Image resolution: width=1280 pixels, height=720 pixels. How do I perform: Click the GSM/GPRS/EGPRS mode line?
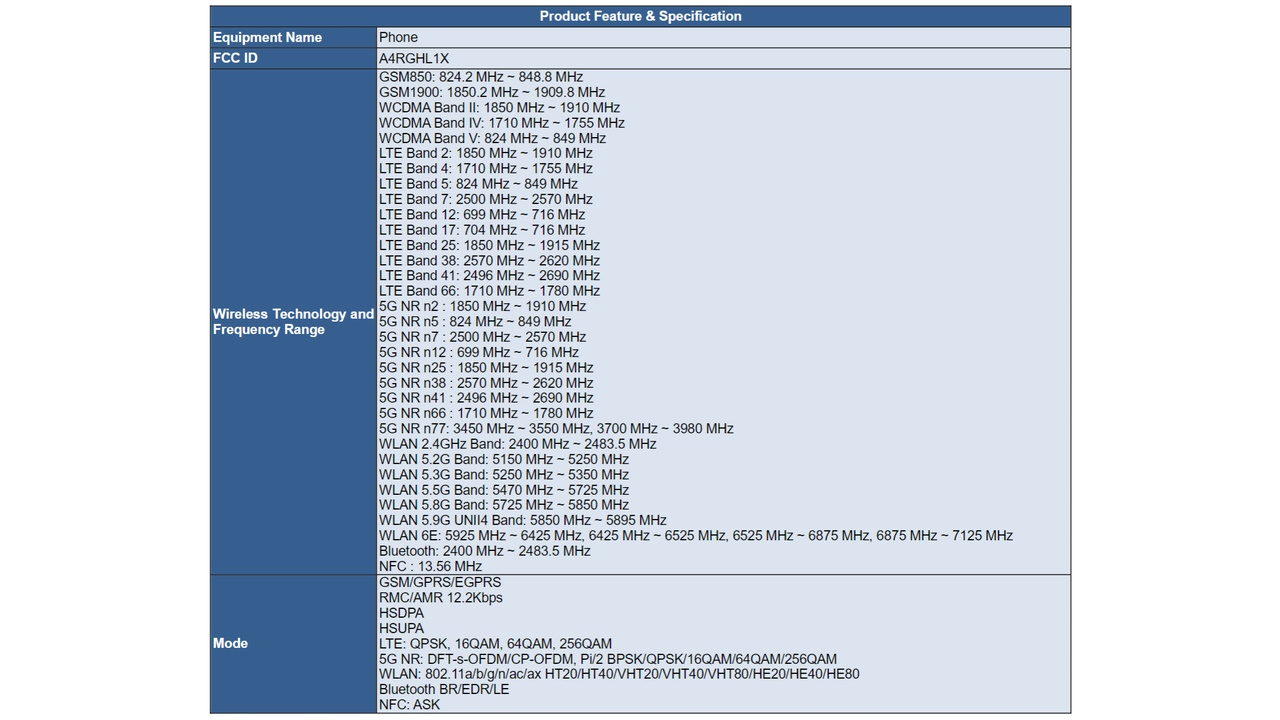(440, 582)
